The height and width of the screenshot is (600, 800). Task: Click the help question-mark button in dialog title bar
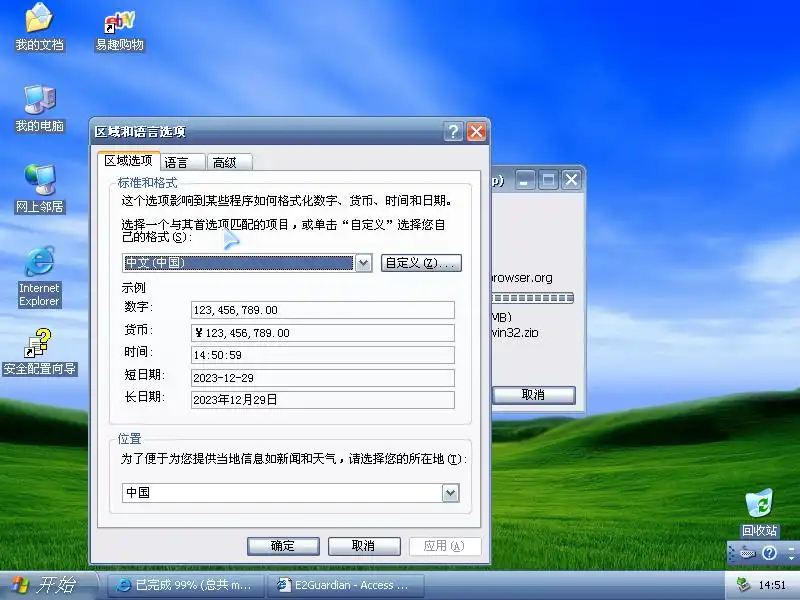[x=453, y=132]
